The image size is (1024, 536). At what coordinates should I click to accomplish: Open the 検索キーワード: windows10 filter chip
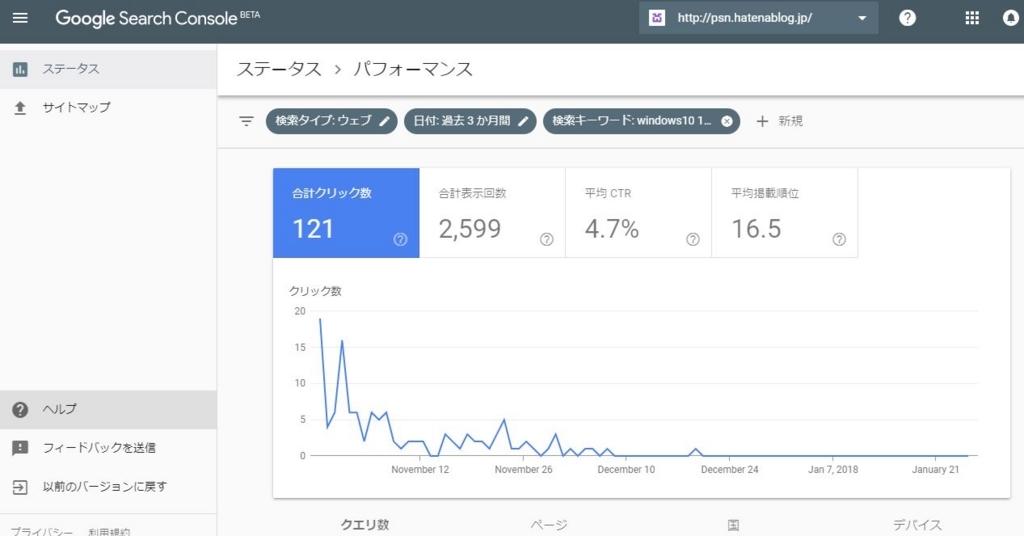[x=641, y=121]
